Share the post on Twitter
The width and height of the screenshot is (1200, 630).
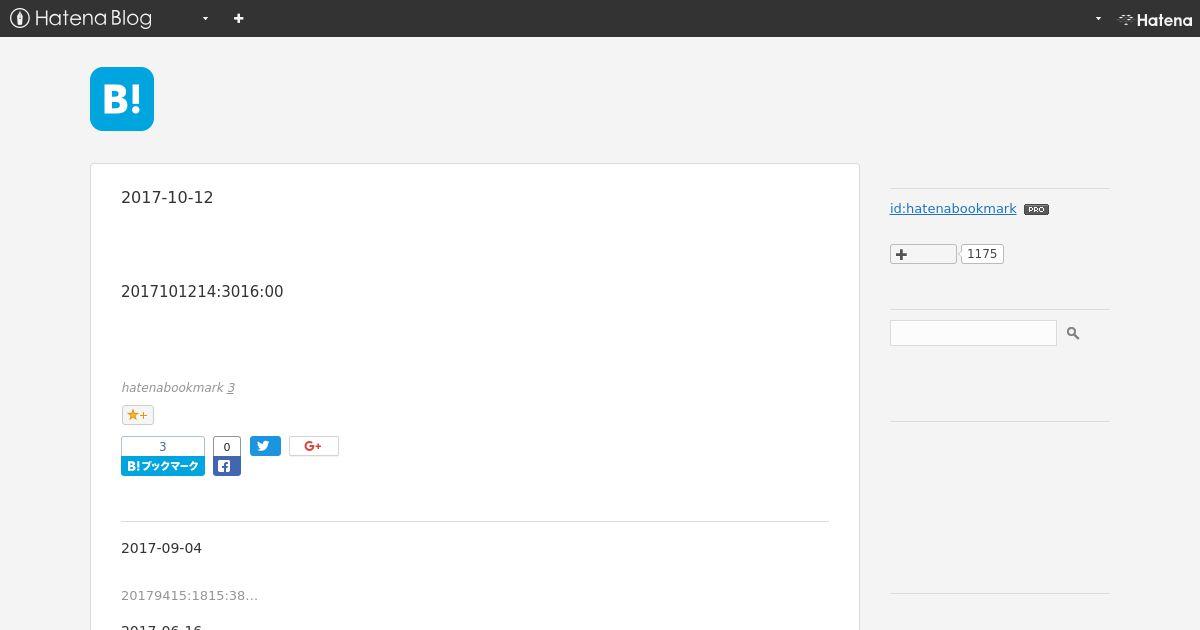pos(265,446)
